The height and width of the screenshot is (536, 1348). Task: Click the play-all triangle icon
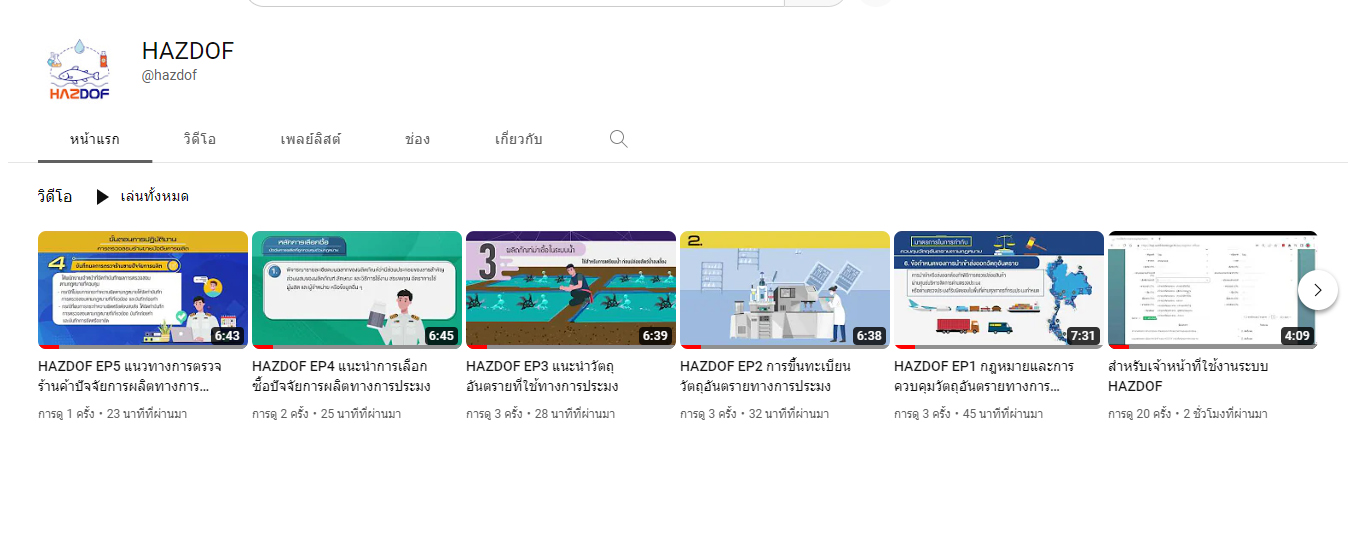coord(102,197)
